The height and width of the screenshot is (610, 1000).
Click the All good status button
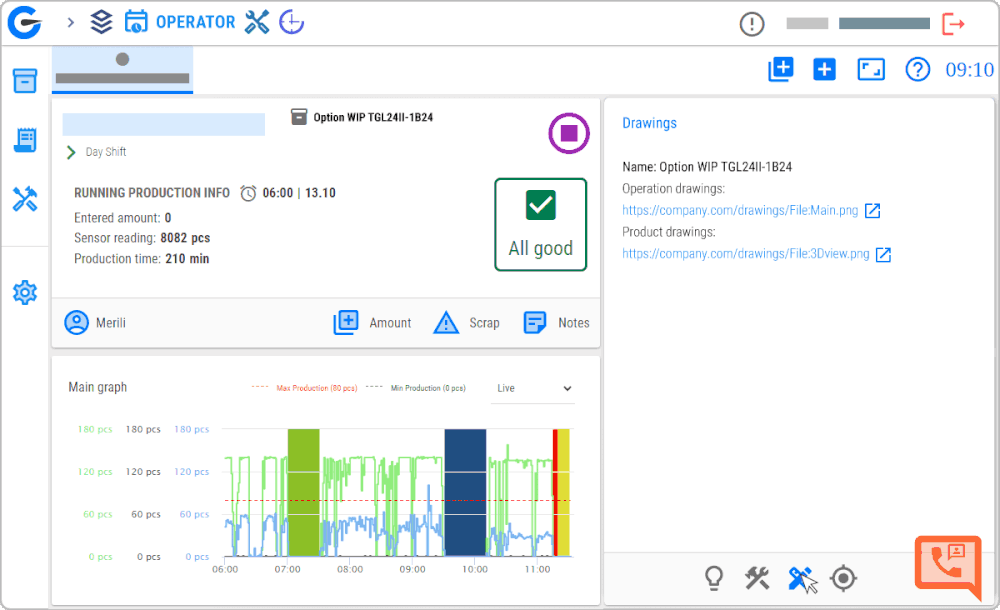(541, 225)
